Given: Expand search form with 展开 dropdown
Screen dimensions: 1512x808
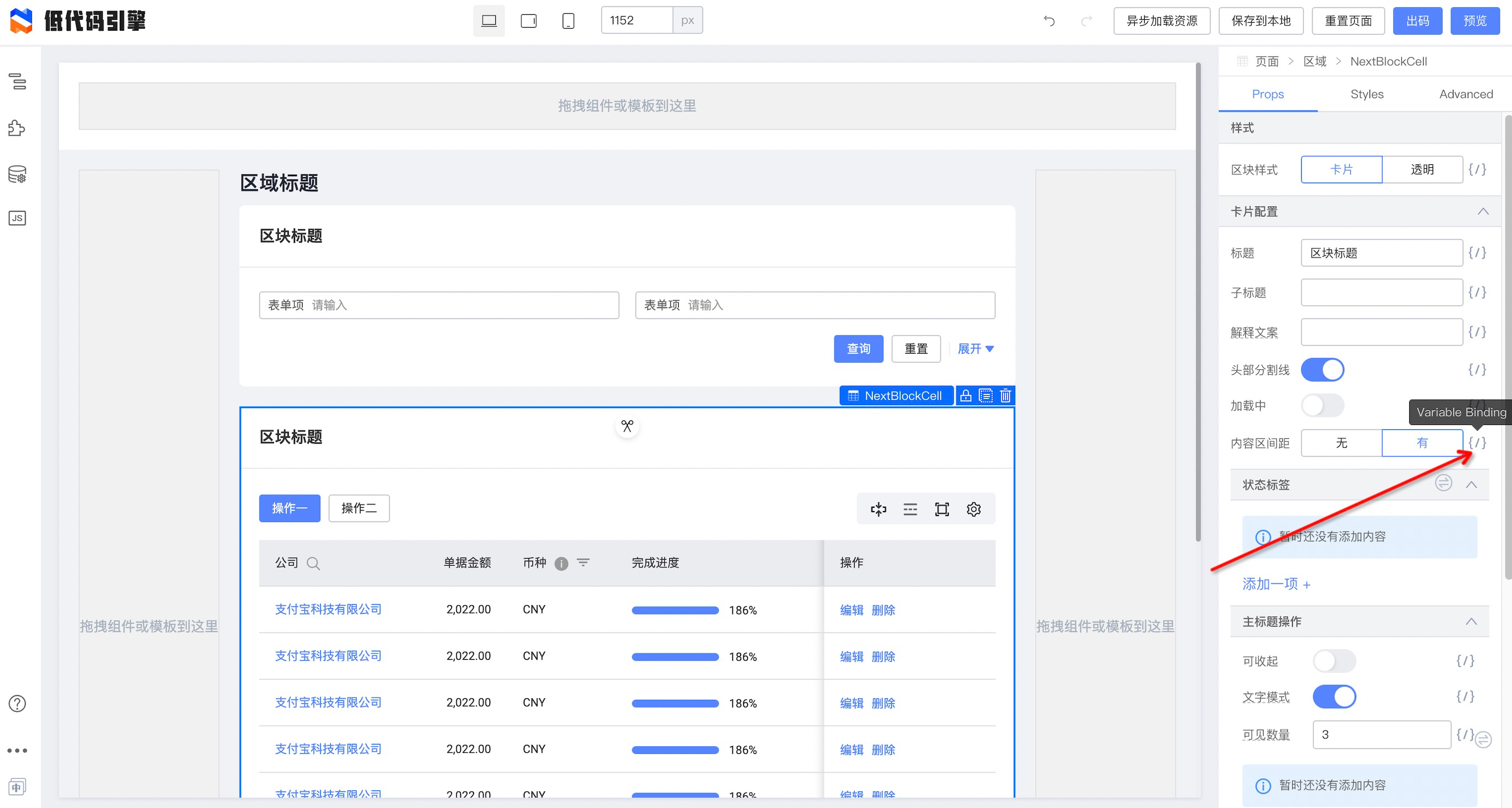Looking at the screenshot, I should pyautogui.click(x=975, y=349).
